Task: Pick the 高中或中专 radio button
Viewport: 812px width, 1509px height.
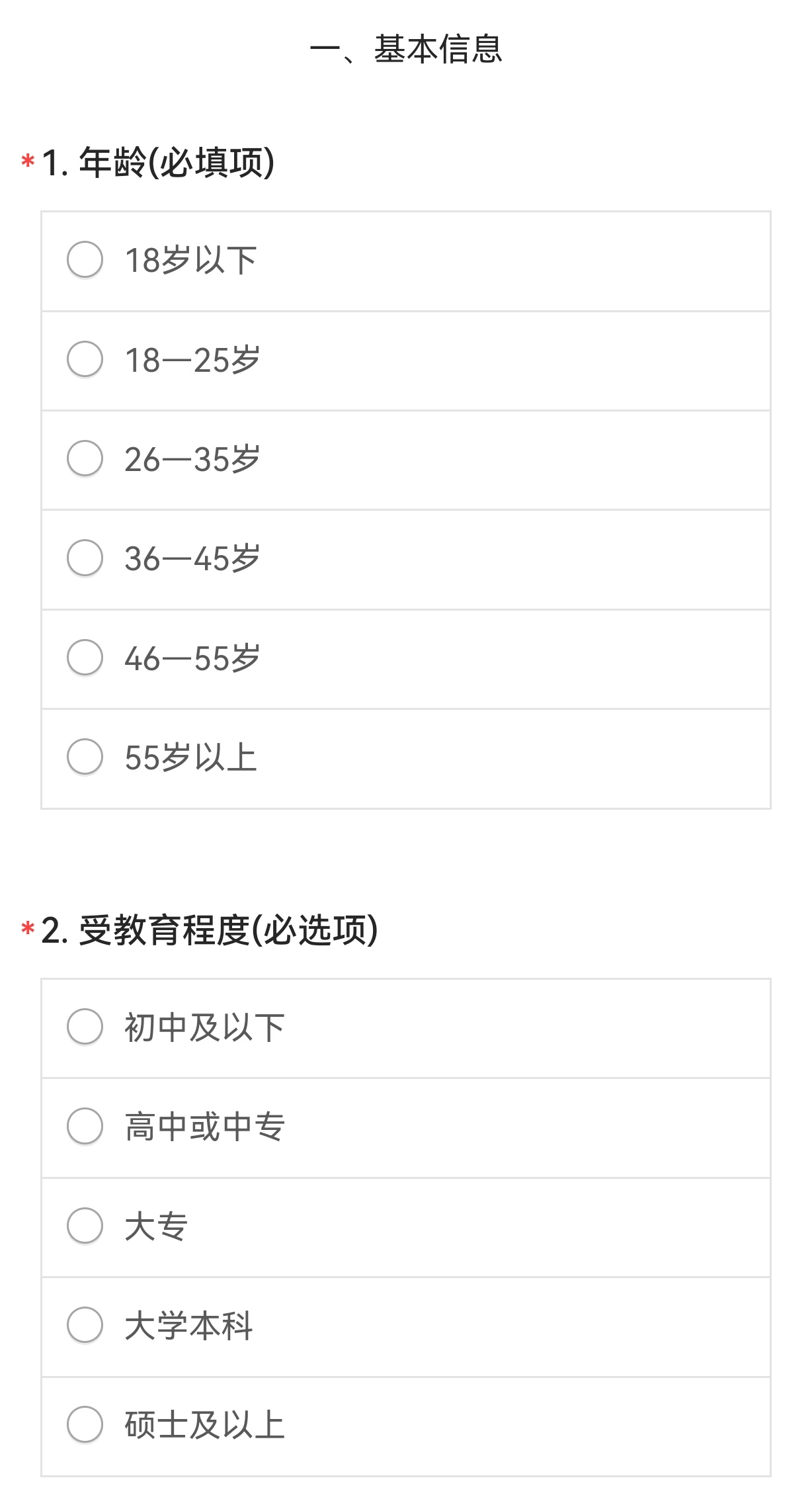Action: (85, 1126)
